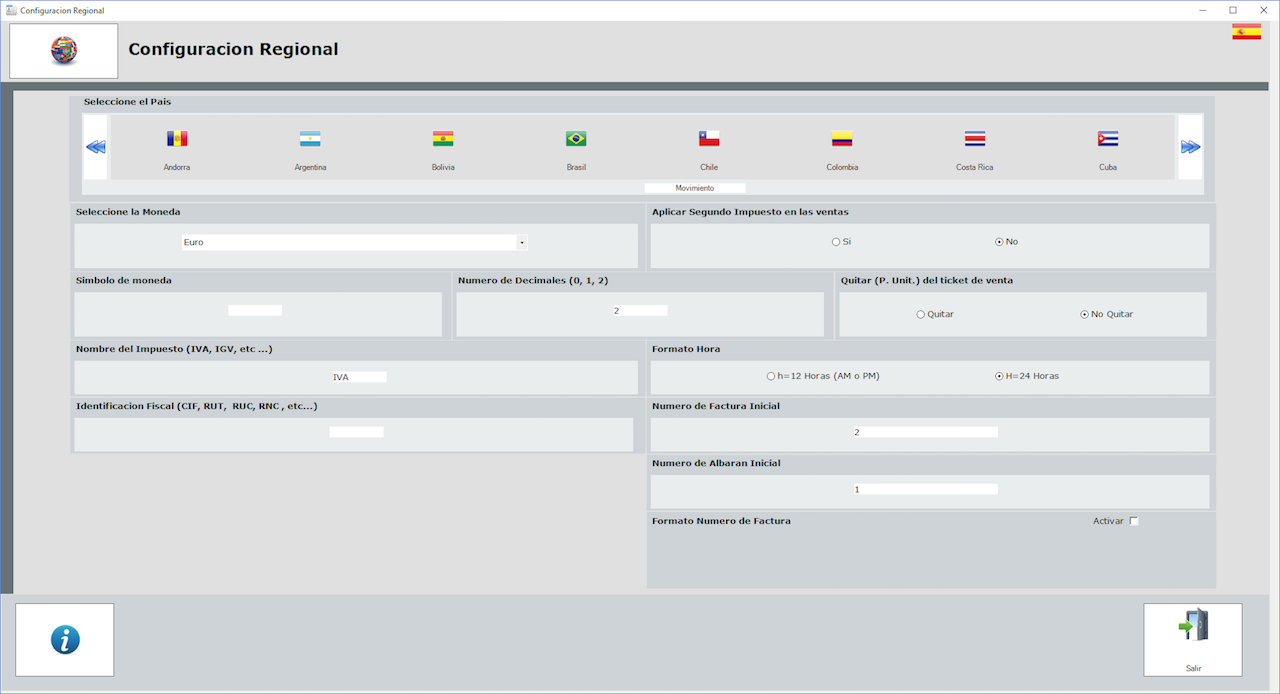Pick the Cuba flag icon

pos(1108,139)
